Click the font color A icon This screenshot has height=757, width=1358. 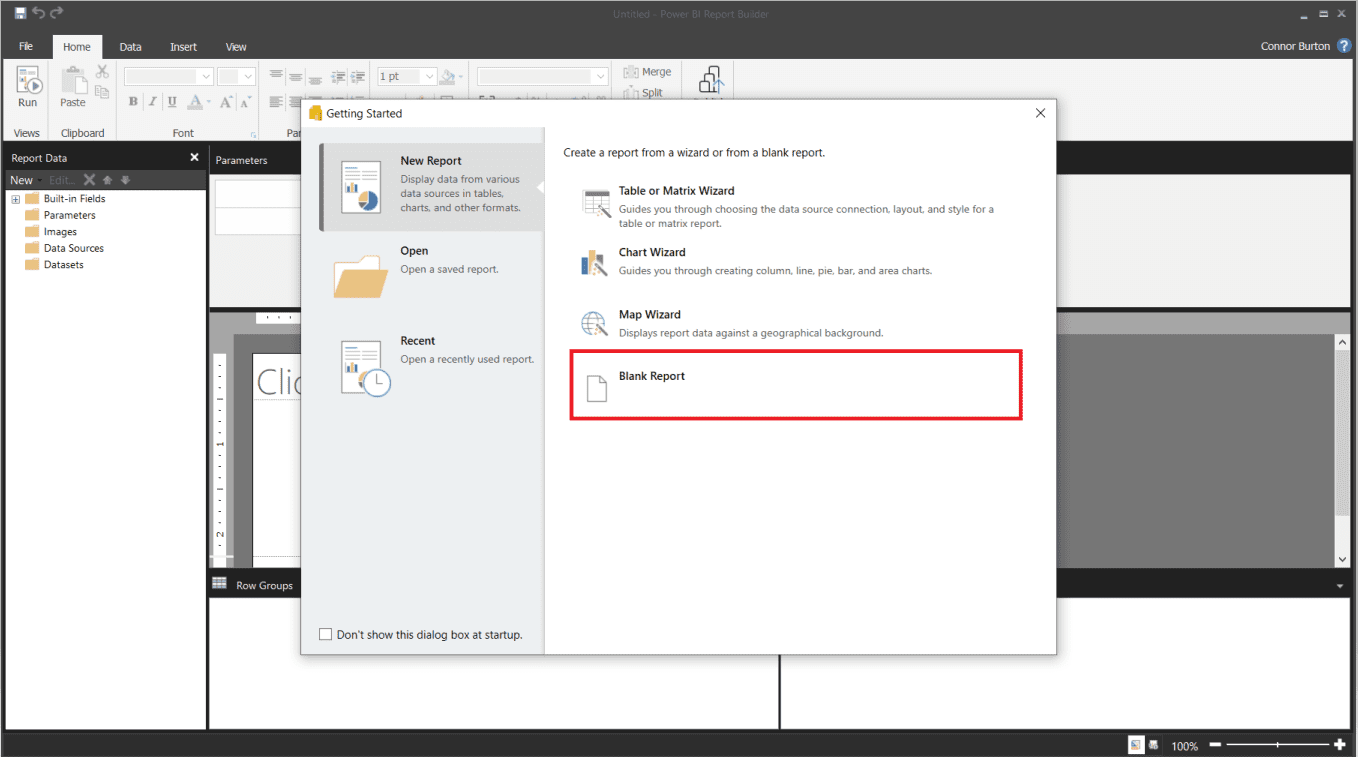tap(194, 102)
